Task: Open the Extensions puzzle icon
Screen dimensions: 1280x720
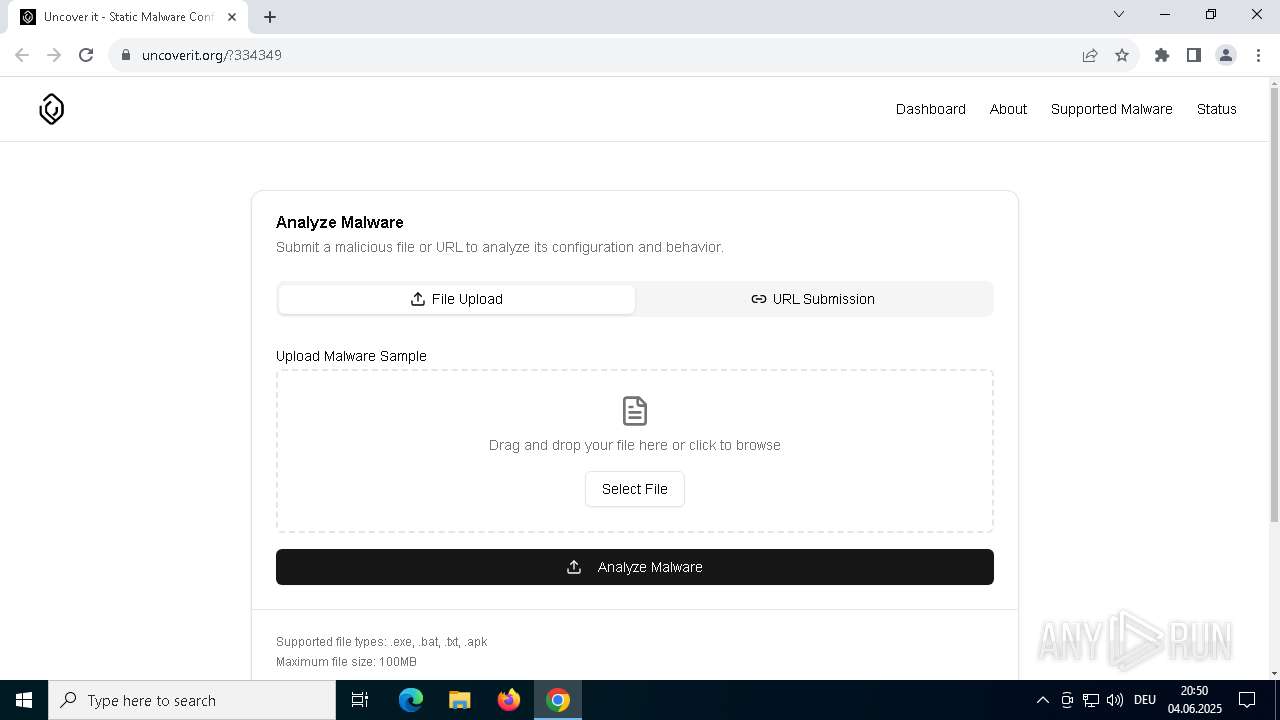Action: (x=1162, y=55)
